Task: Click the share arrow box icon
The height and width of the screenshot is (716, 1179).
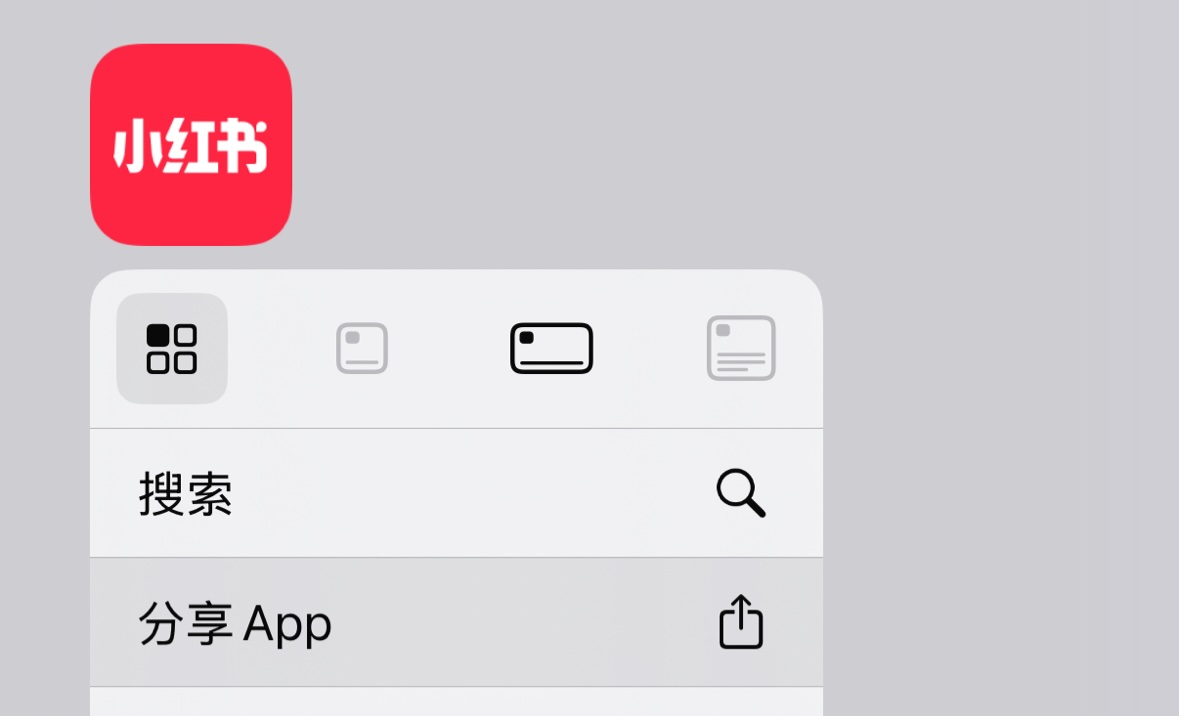Action: click(741, 621)
